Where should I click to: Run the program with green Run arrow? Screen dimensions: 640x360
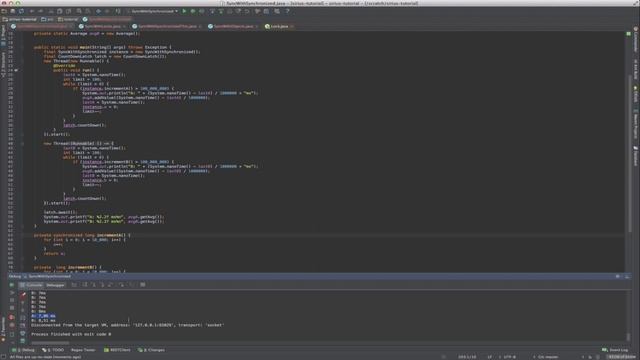click(x=184, y=11)
